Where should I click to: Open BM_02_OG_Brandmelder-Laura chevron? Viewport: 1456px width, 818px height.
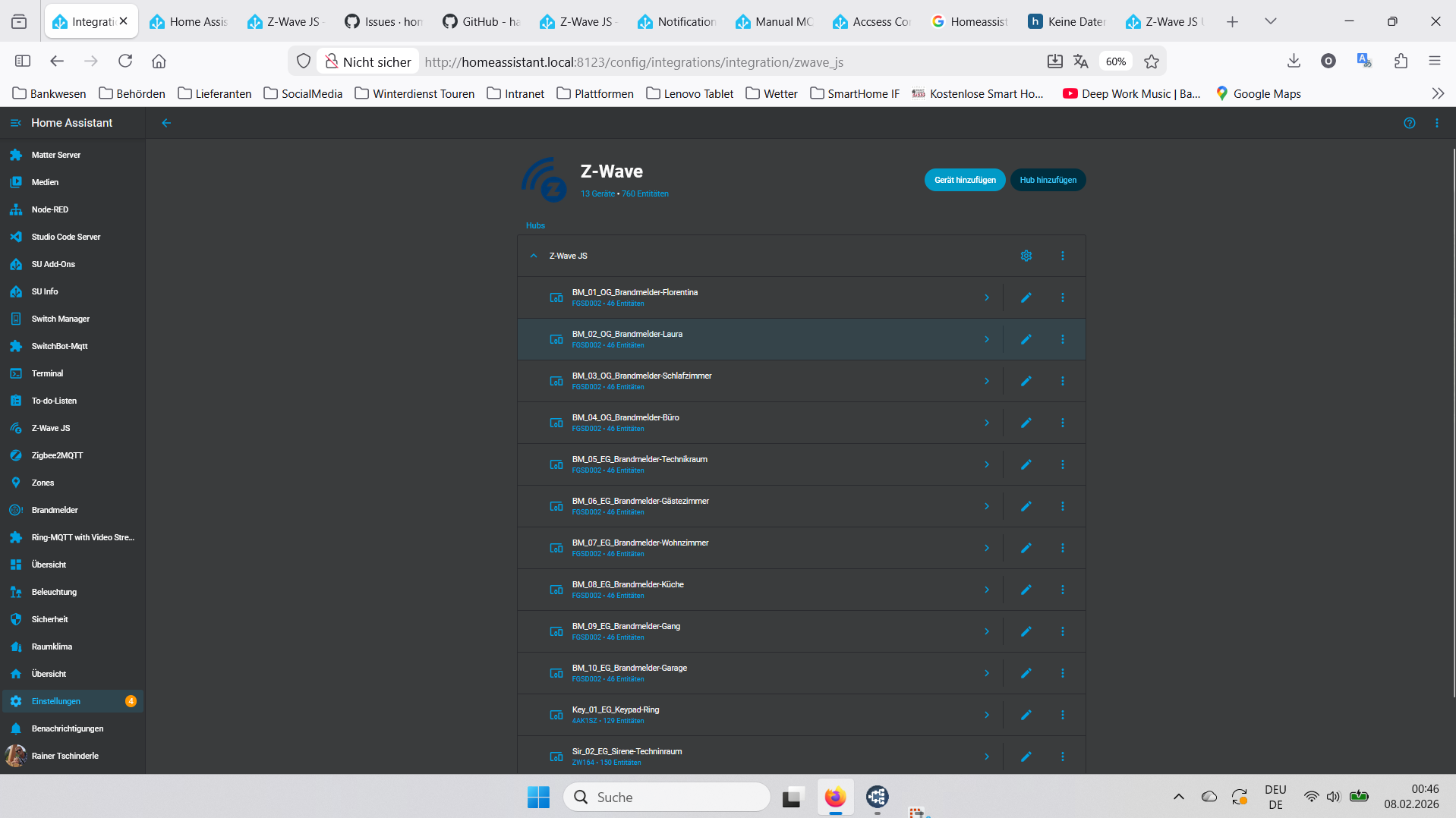[x=987, y=339]
